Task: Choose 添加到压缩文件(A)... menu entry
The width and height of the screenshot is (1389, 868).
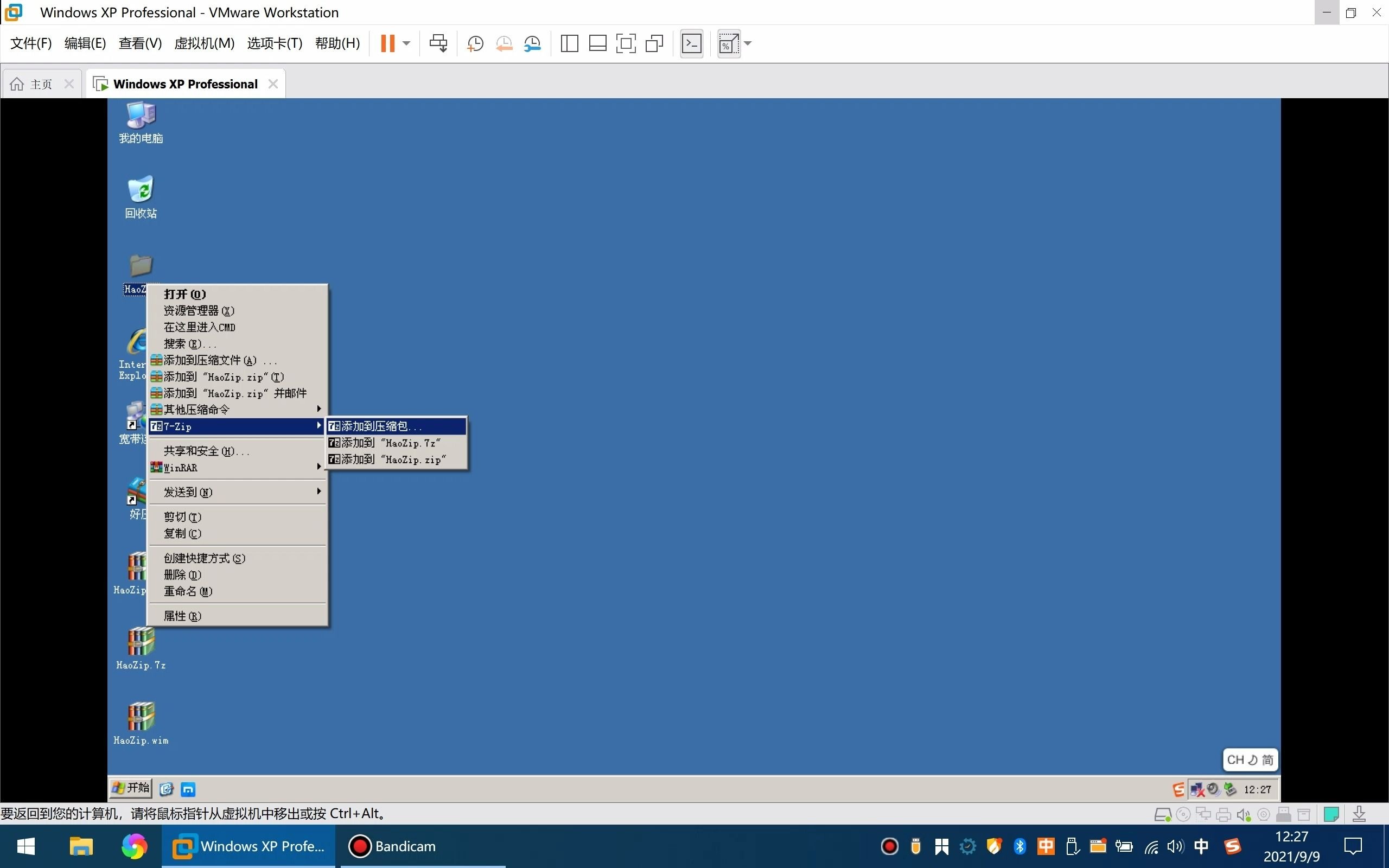Action: click(x=238, y=361)
